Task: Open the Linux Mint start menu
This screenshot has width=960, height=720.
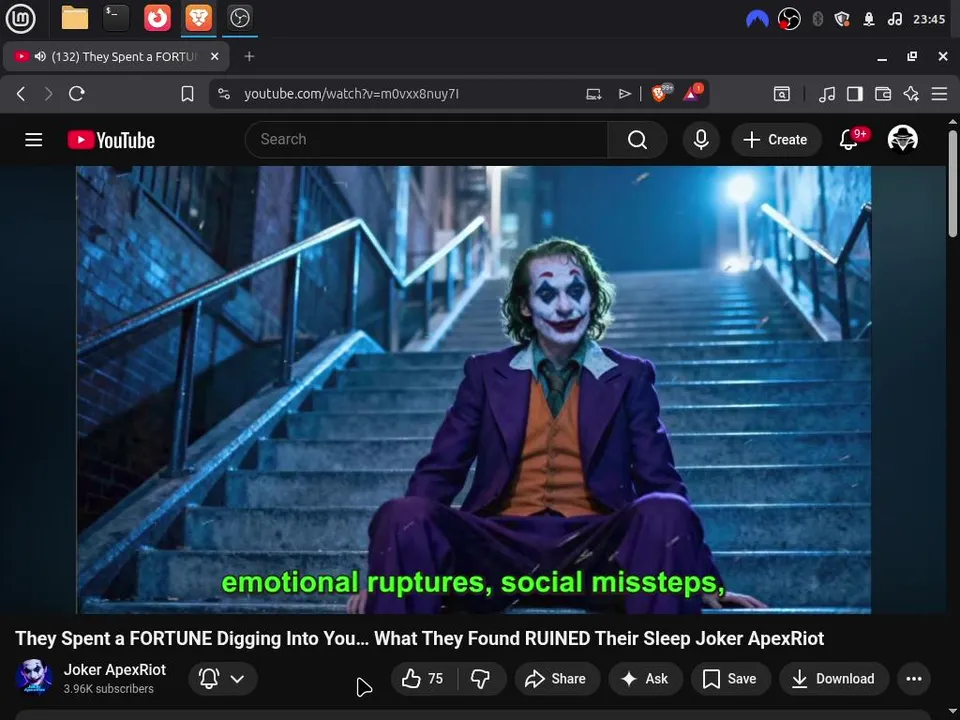Action: tap(20, 18)
